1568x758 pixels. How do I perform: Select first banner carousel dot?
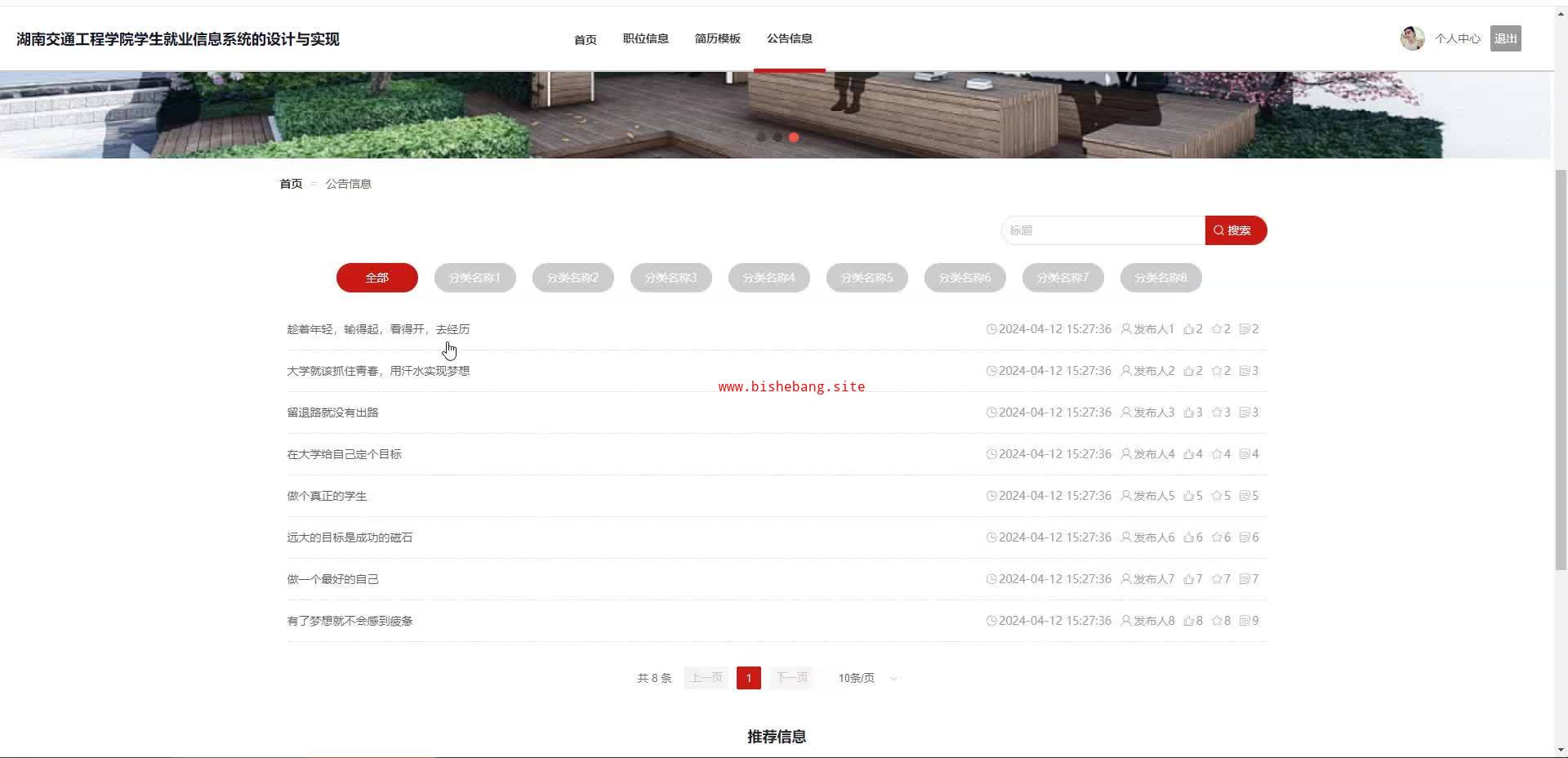761,137
